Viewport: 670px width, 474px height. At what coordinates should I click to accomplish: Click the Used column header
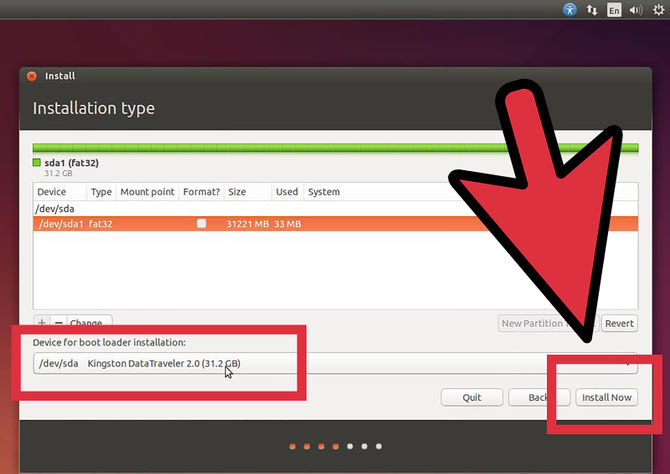pyautogui.click(x=287, y=192)
